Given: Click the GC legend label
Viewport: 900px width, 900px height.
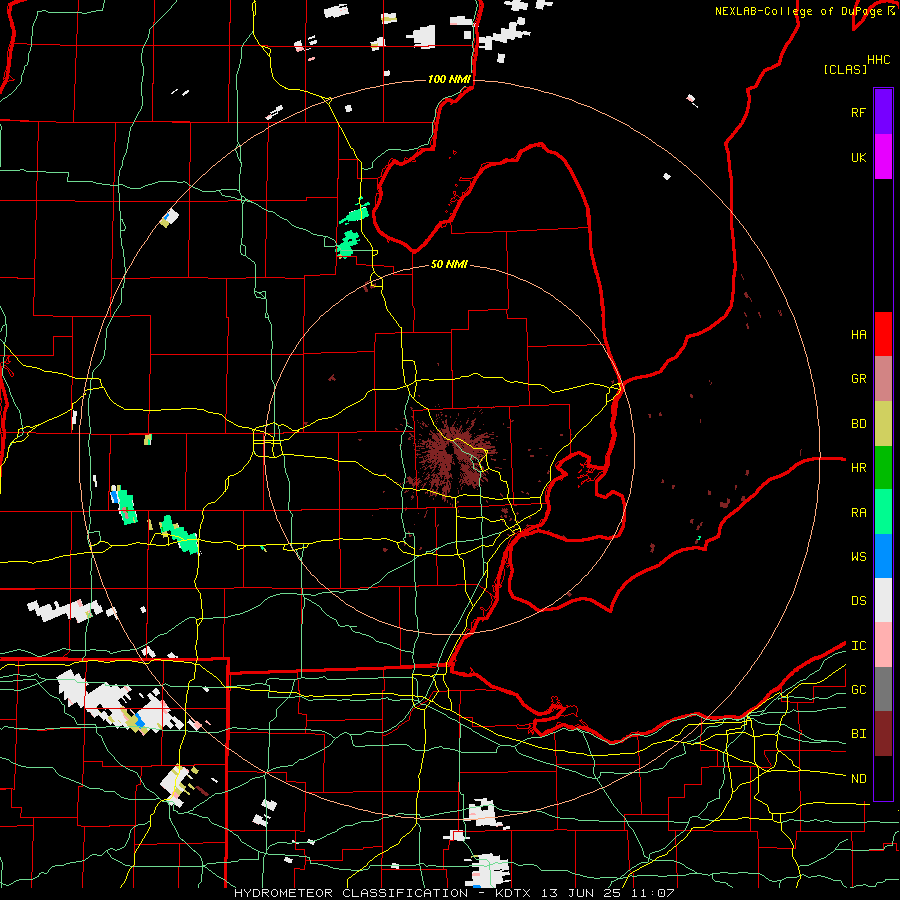Looking at the screenshot, I should pos(858,690).
